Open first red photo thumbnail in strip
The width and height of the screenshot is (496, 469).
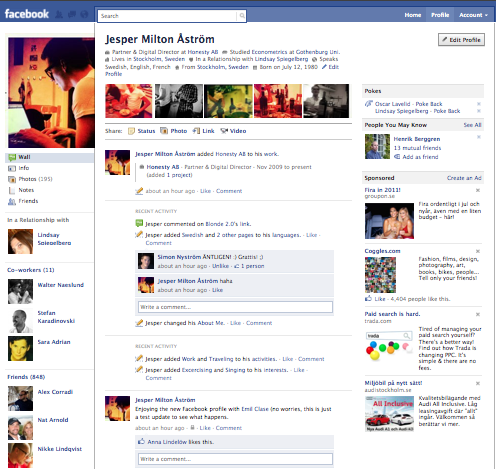coord(129,101)
